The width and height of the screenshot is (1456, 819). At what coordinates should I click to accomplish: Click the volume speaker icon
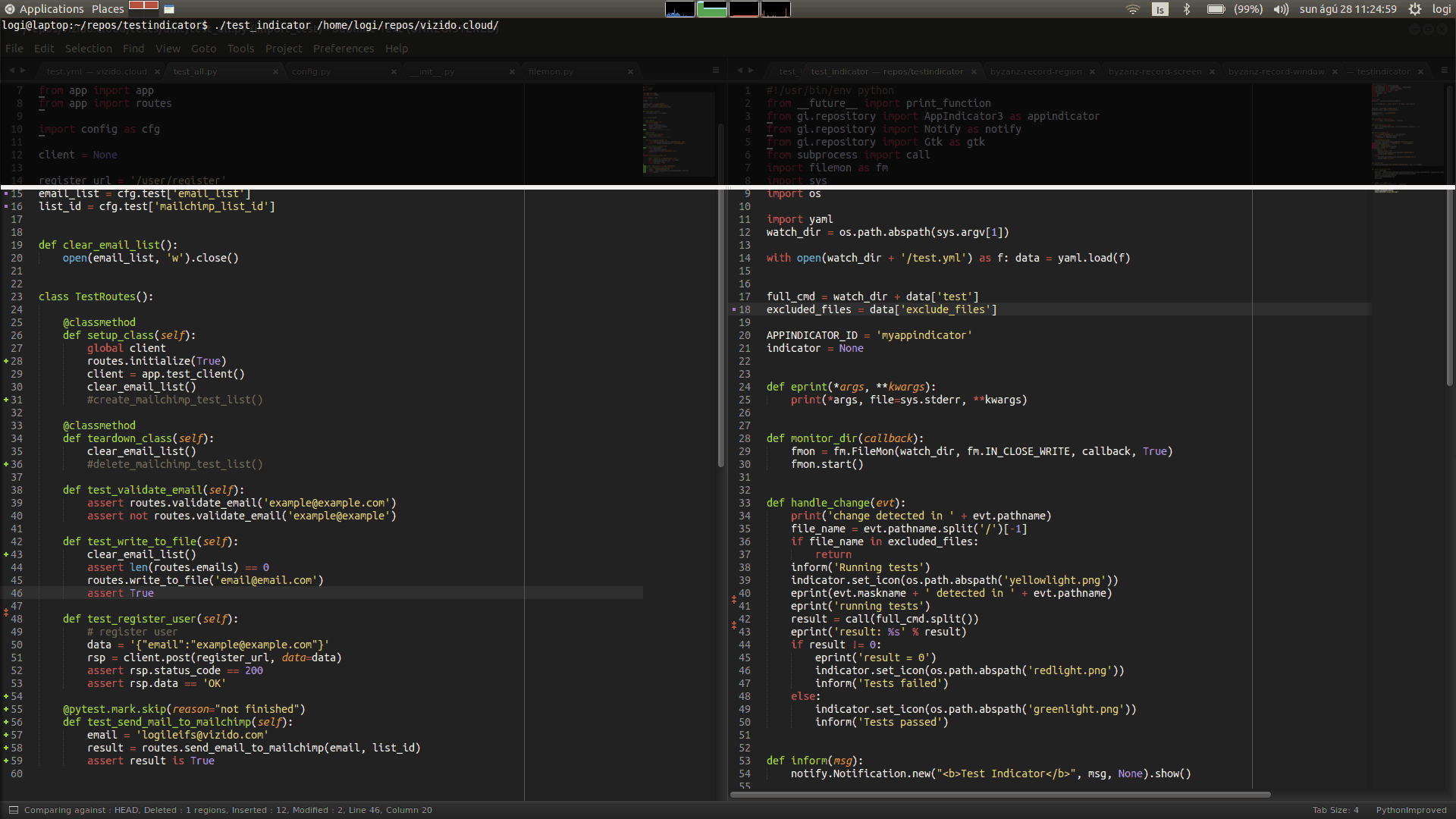tap(1281, 9)
